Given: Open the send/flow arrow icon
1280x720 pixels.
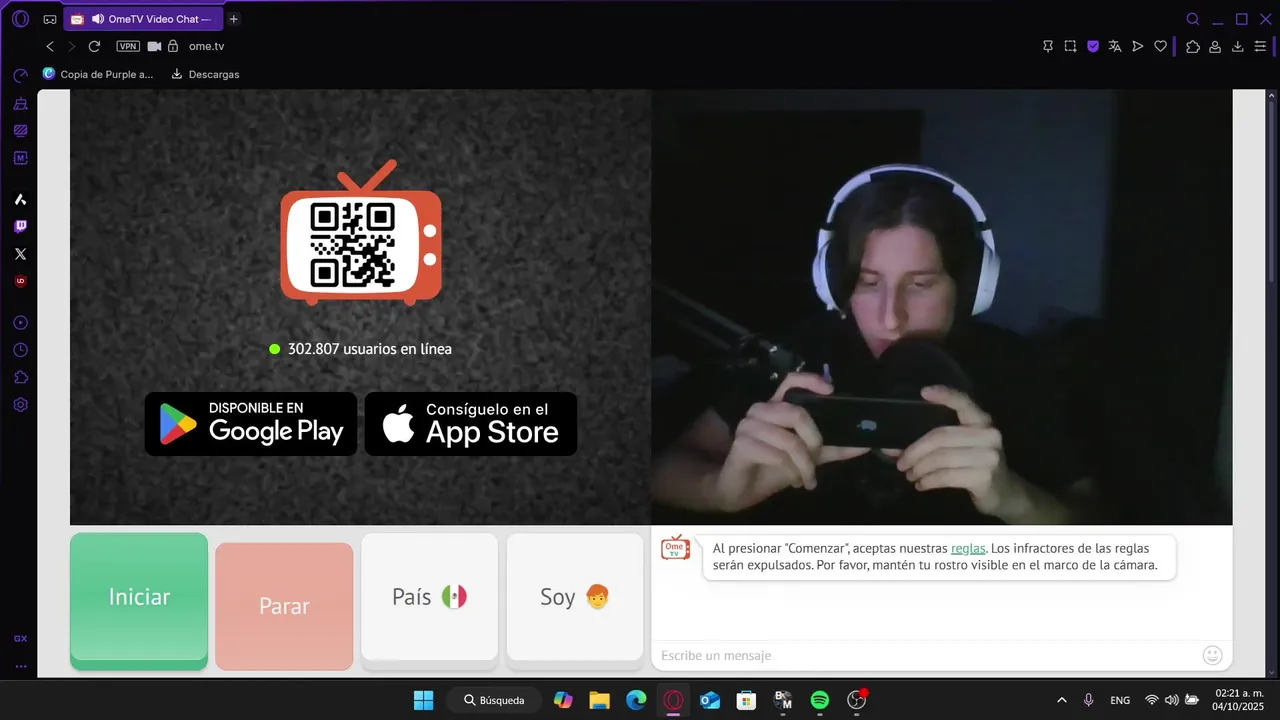Looking at the screenshot, I should click(1138, 46).
